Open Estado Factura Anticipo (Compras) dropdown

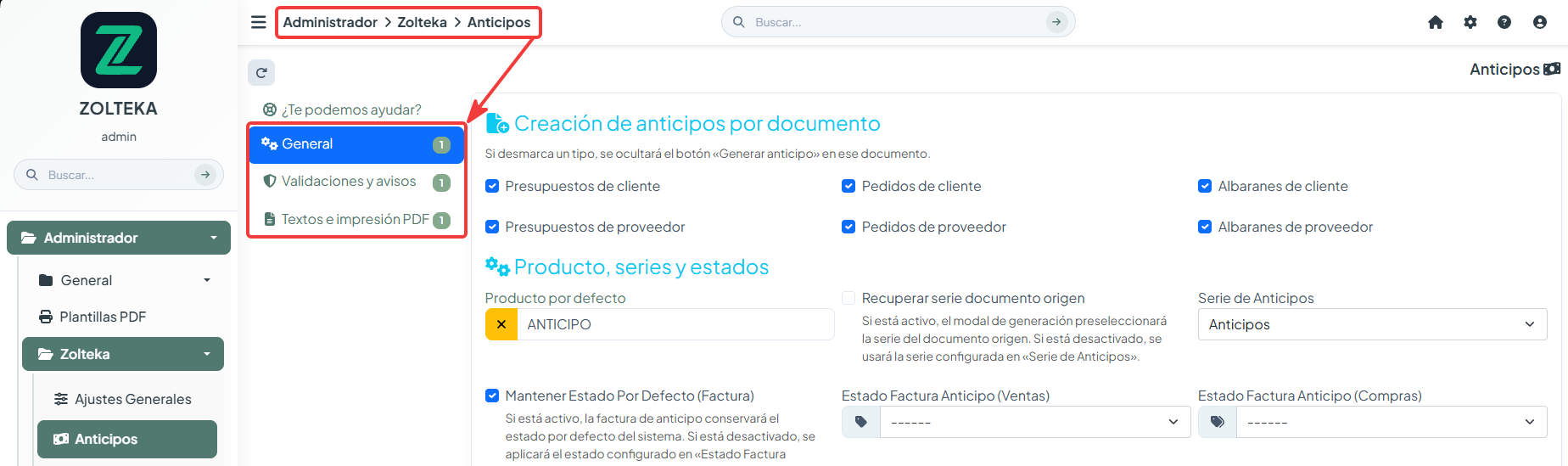coord(1392,422)
